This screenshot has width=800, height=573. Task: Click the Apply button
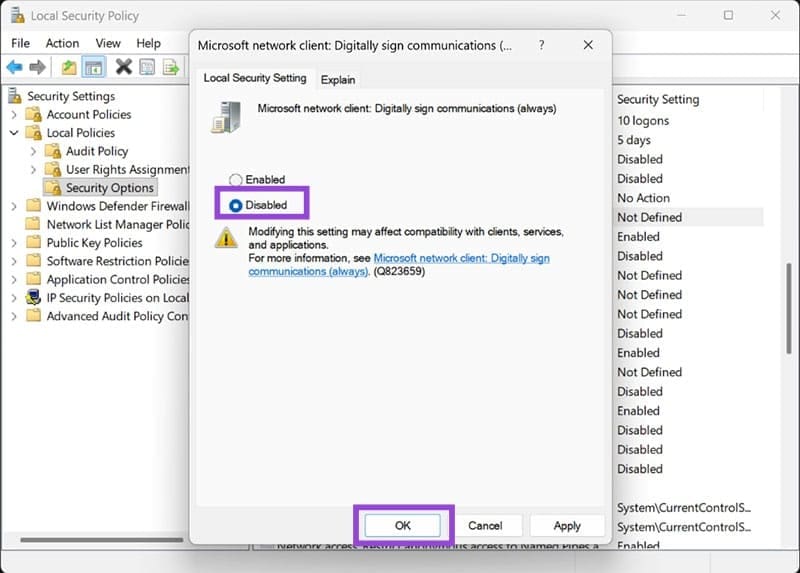click(567, 526)
